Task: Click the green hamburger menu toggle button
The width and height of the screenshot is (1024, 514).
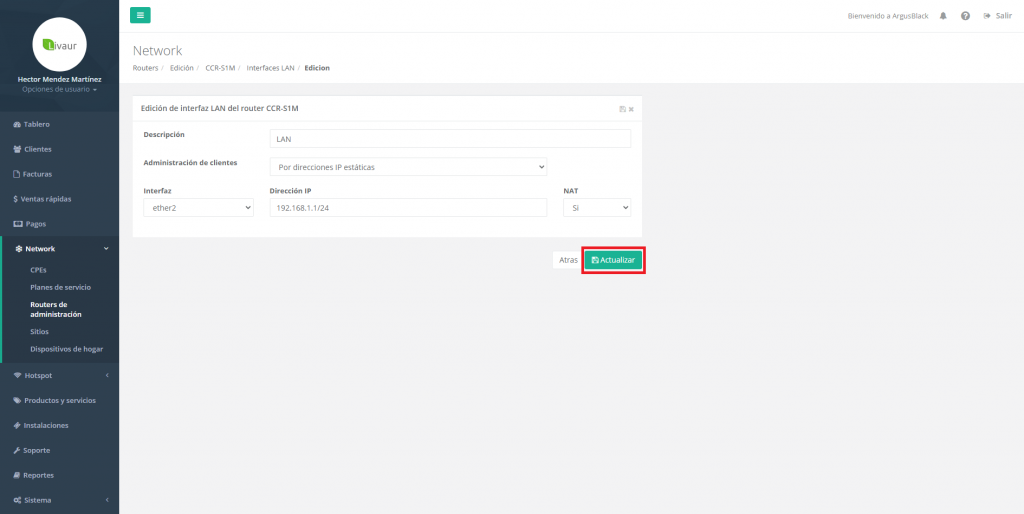Action: 140,15
